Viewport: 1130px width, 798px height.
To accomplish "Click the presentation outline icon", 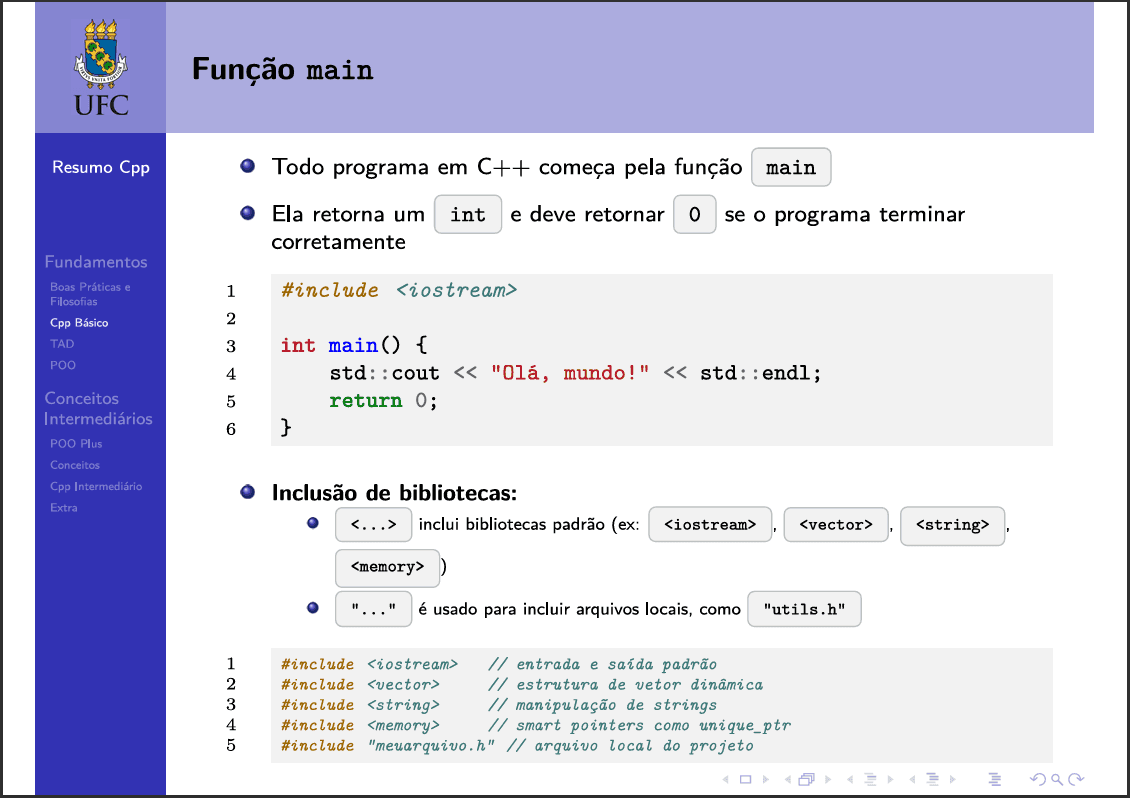I will coord(995,779).
